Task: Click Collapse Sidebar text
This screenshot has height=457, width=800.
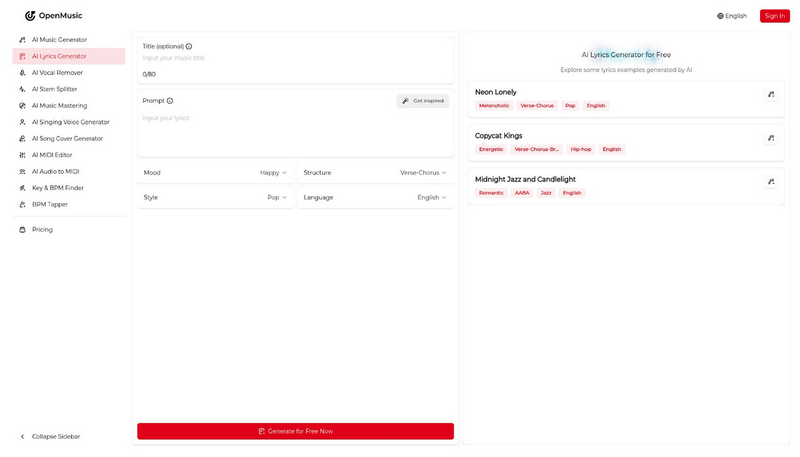Action: [56, 437]
